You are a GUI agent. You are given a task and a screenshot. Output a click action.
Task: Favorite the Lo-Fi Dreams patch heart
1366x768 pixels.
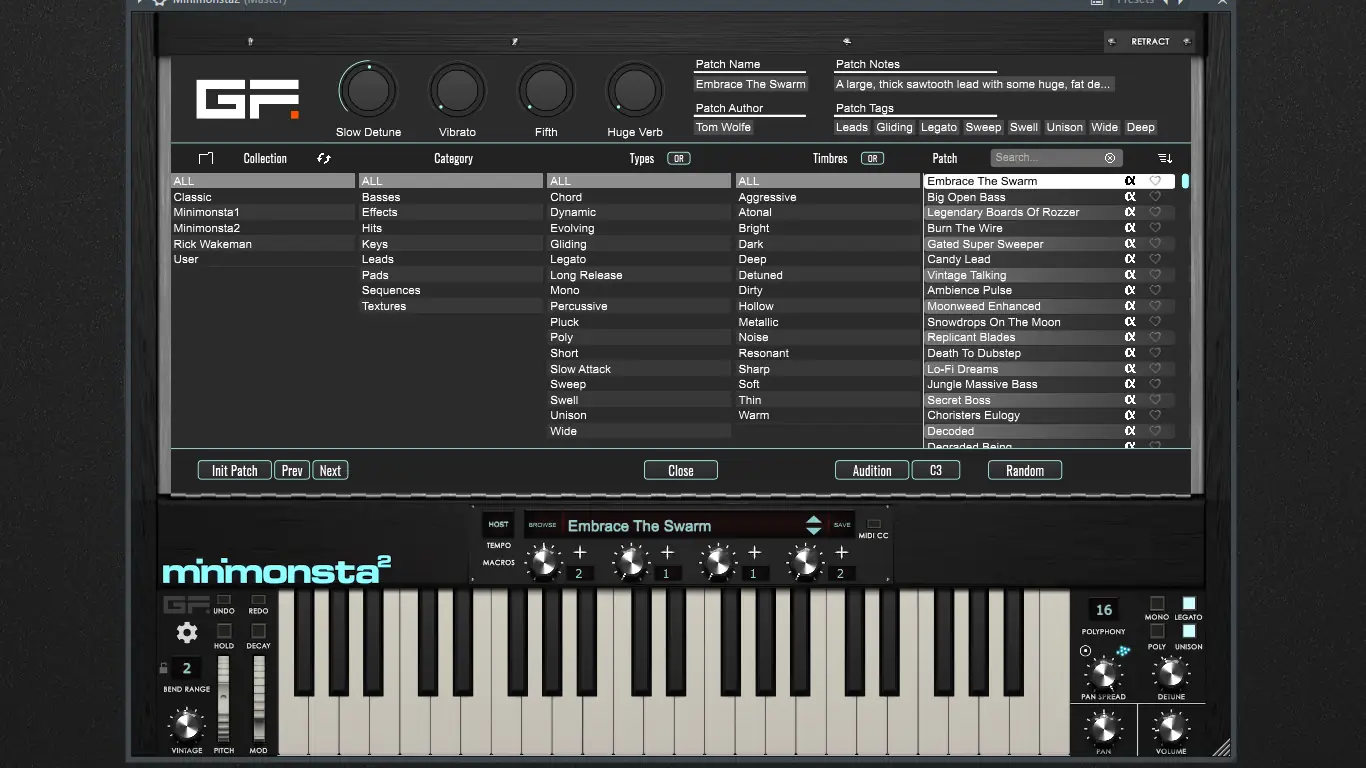click(x=1155, y=369)
